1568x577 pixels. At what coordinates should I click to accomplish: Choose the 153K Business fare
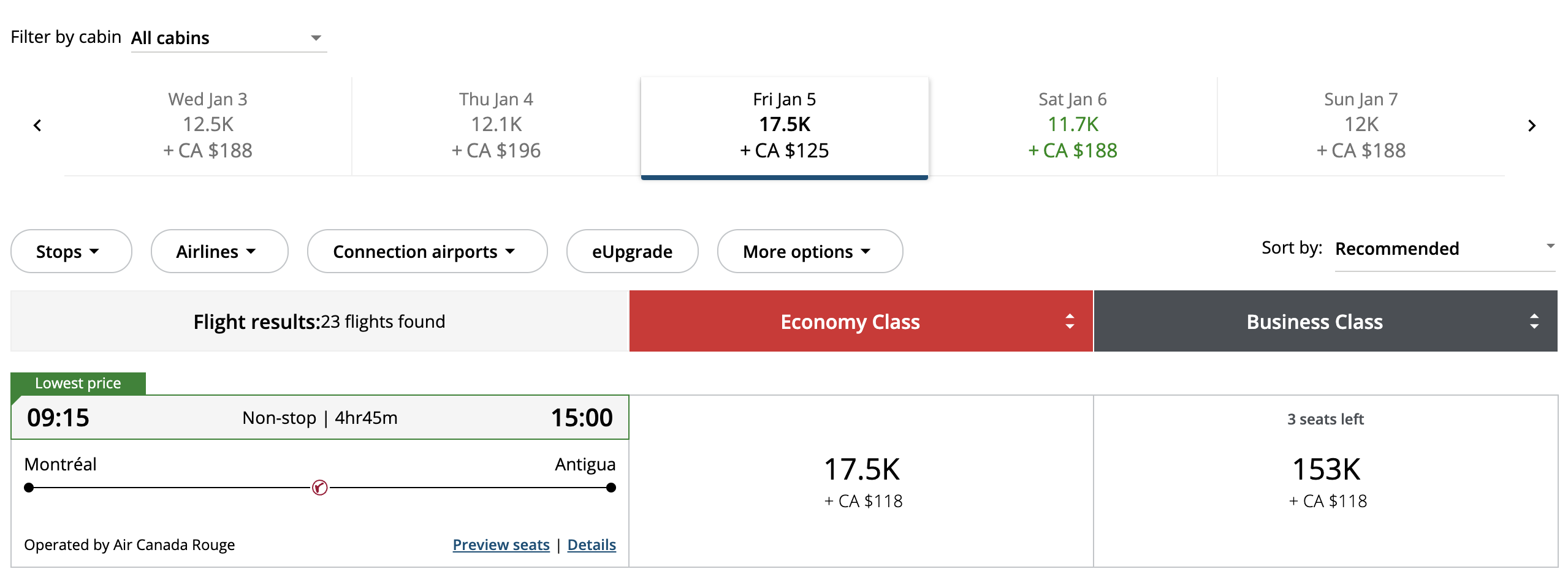tap(1326, 481)
